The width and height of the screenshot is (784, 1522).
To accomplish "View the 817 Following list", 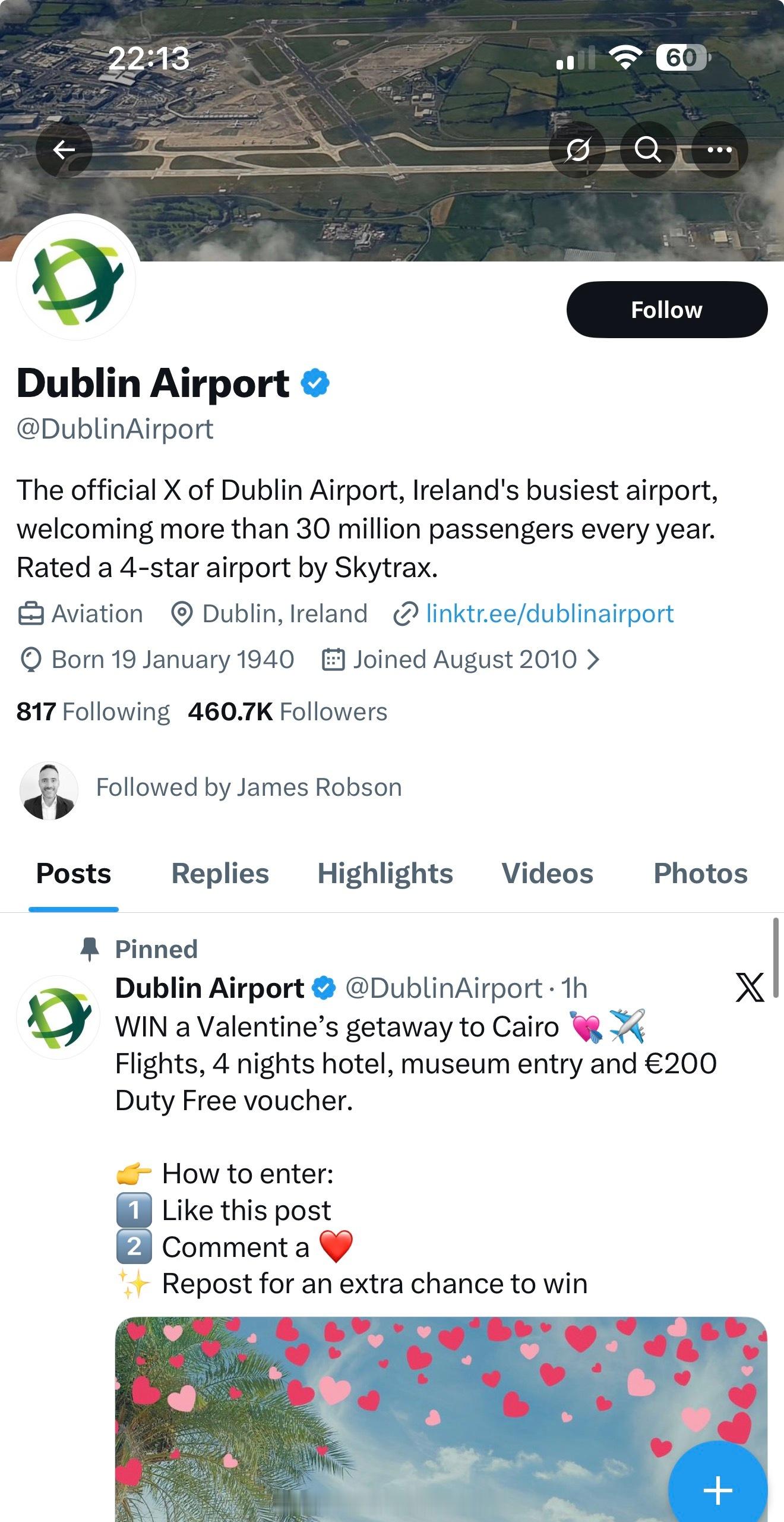I will pyautogui.click(x=93, y=711).
